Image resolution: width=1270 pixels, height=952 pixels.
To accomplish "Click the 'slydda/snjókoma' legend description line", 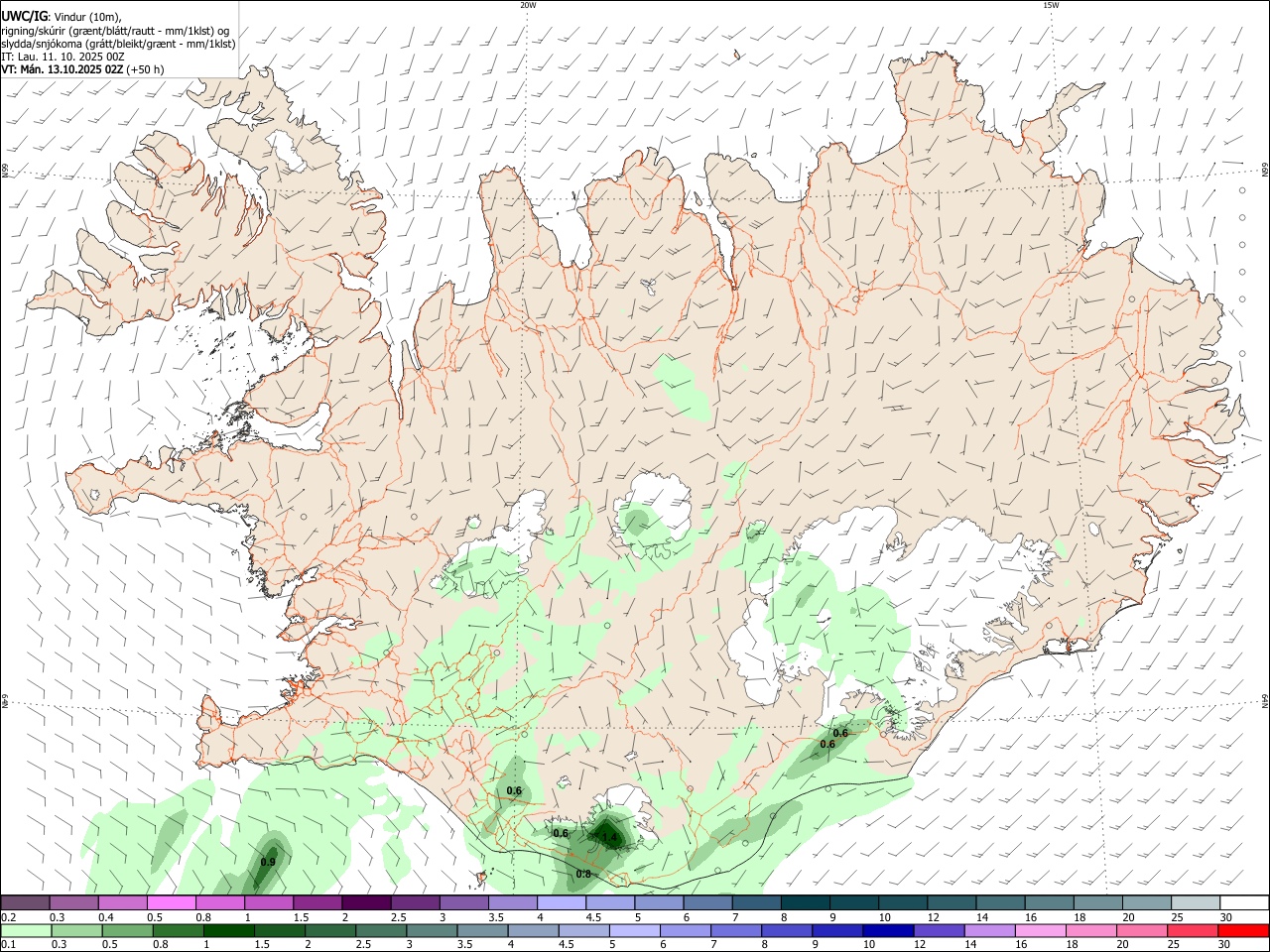I will tap(118, 44).
